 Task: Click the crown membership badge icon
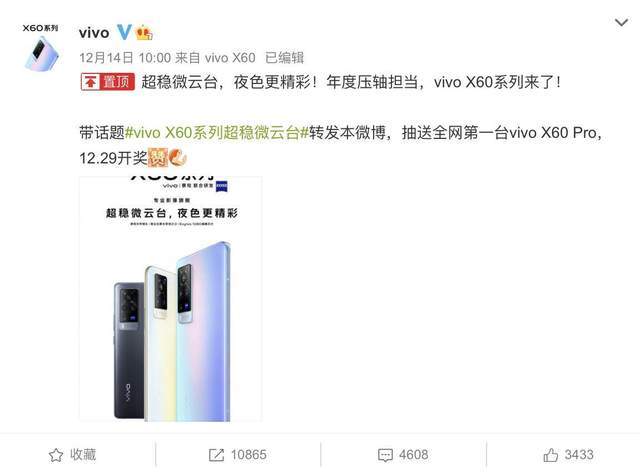tap(144, 33)
